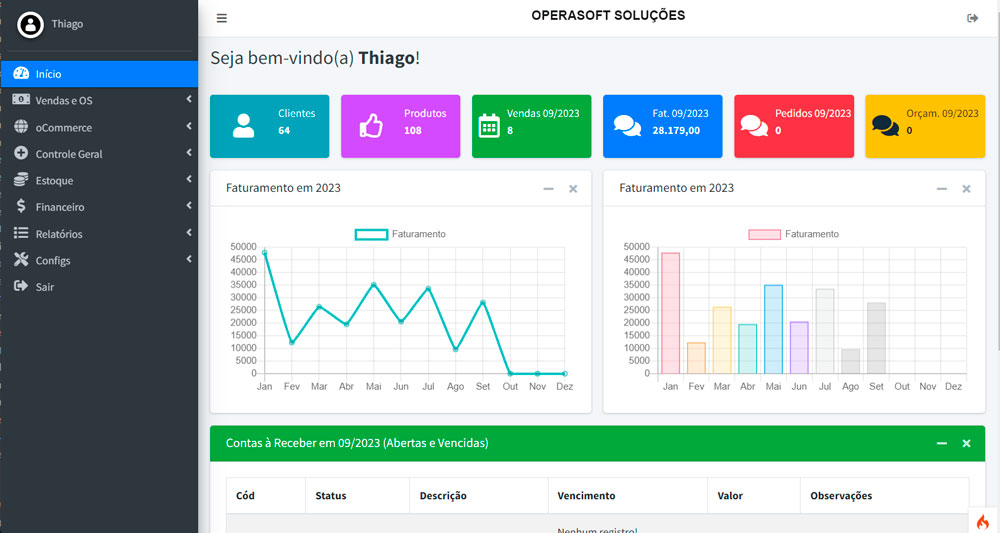Click the logout icon in top-right header

tap(972, 18)
